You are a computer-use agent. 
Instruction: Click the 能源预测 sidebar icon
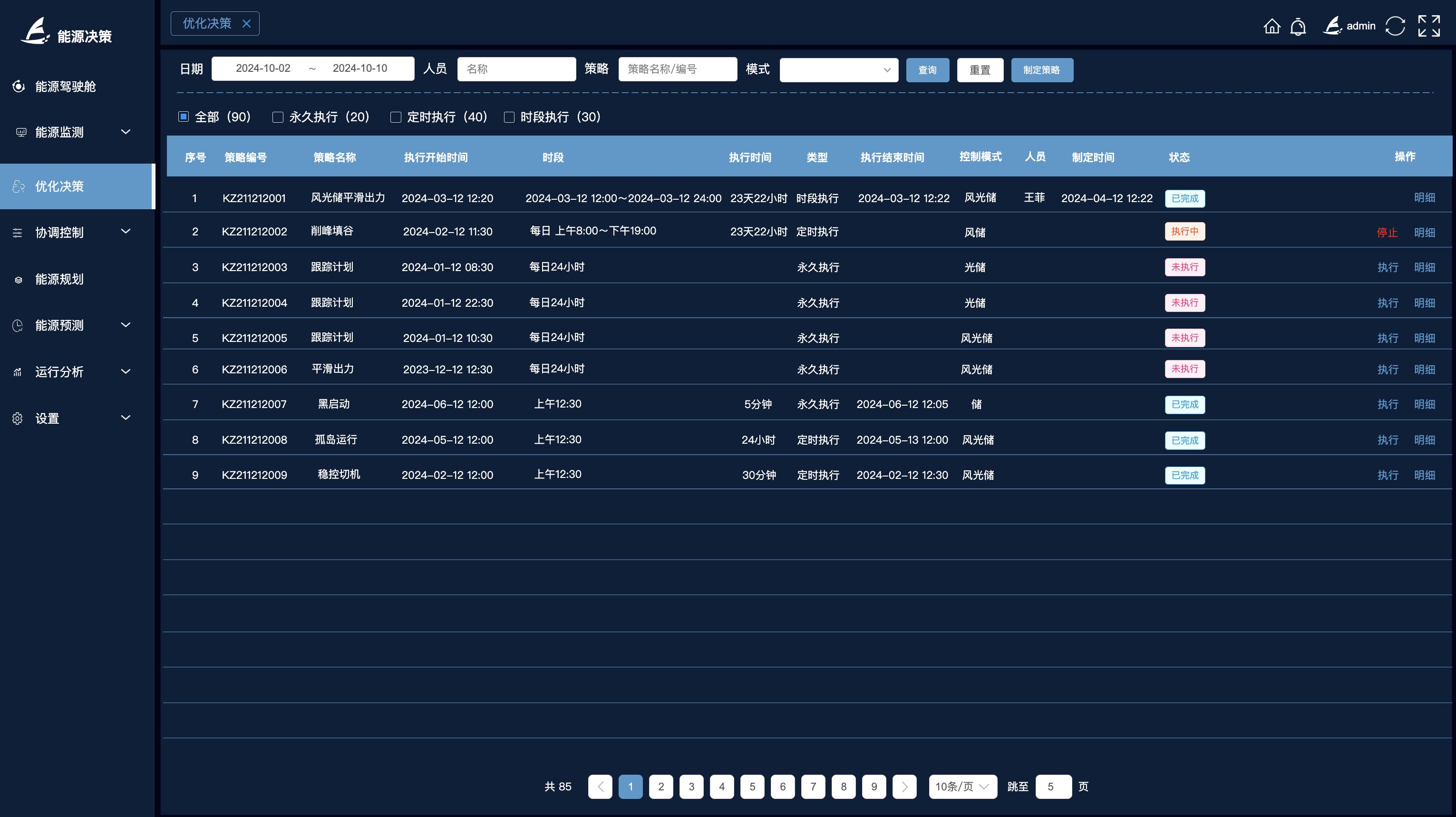[x=18, y=326]
